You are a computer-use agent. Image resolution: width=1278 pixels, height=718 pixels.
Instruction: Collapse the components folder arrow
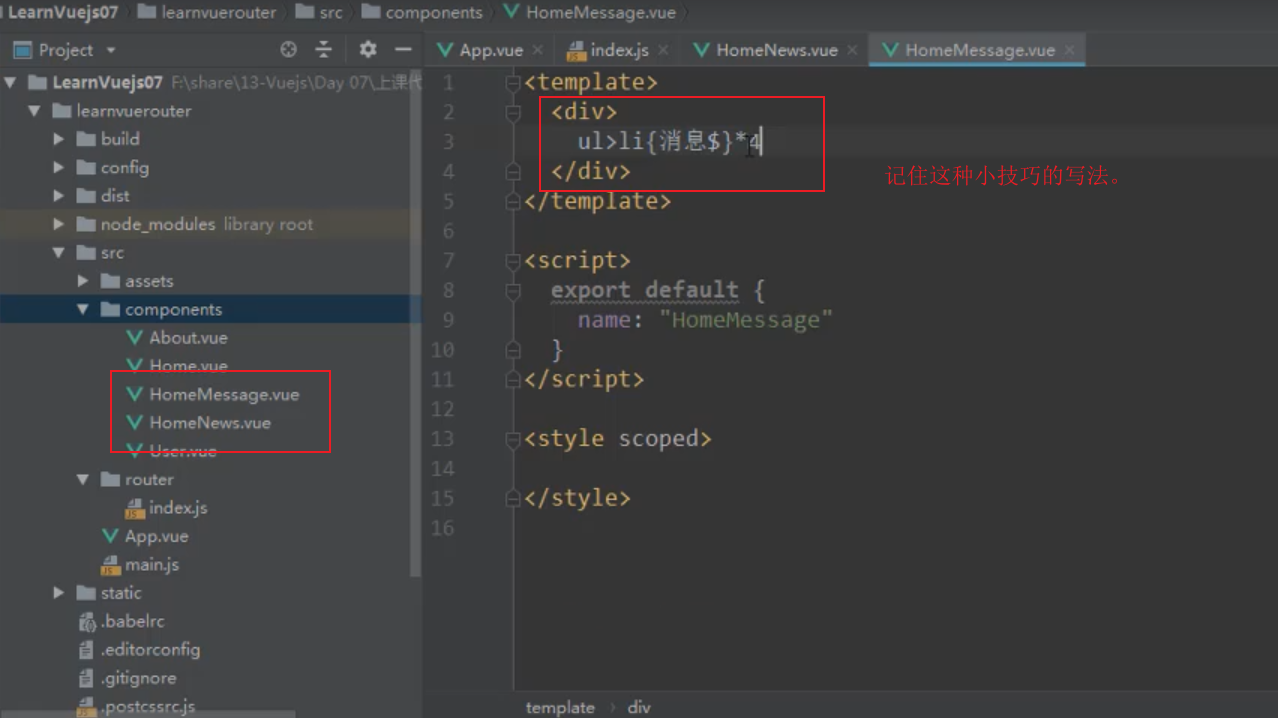[x=83, y=310]
